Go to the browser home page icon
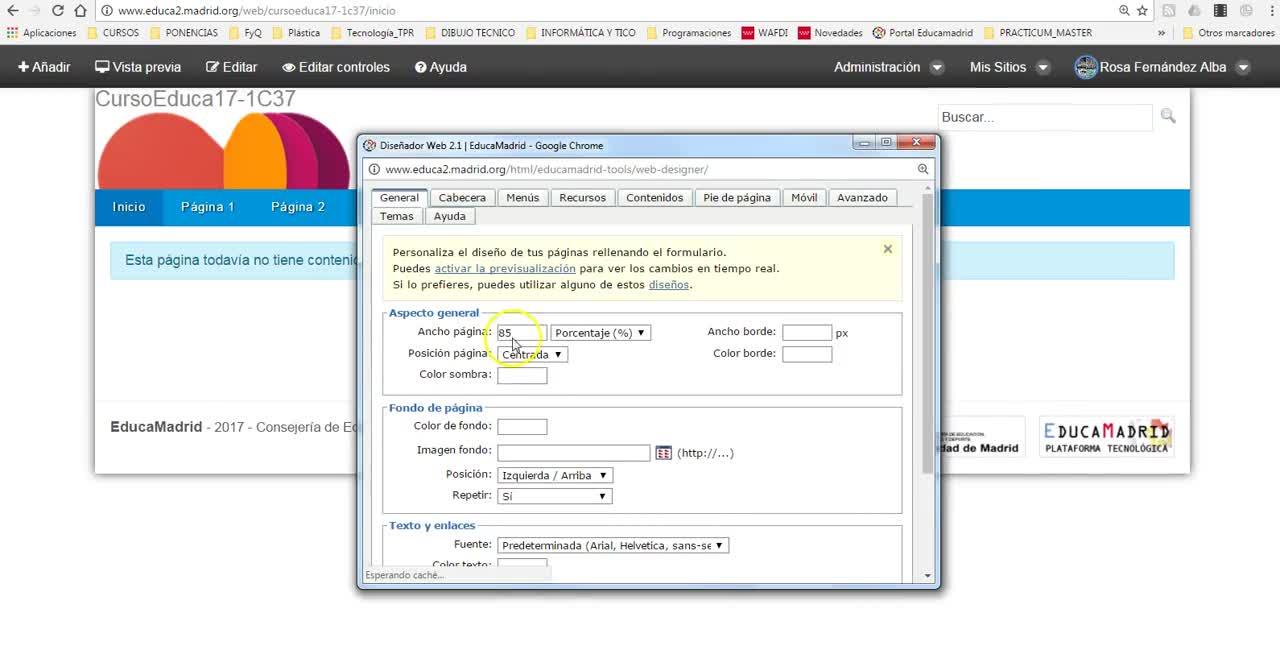Image resolution: width=1280 pixels, height=646 pixels. pyautogui.click(x=81, y=10)
